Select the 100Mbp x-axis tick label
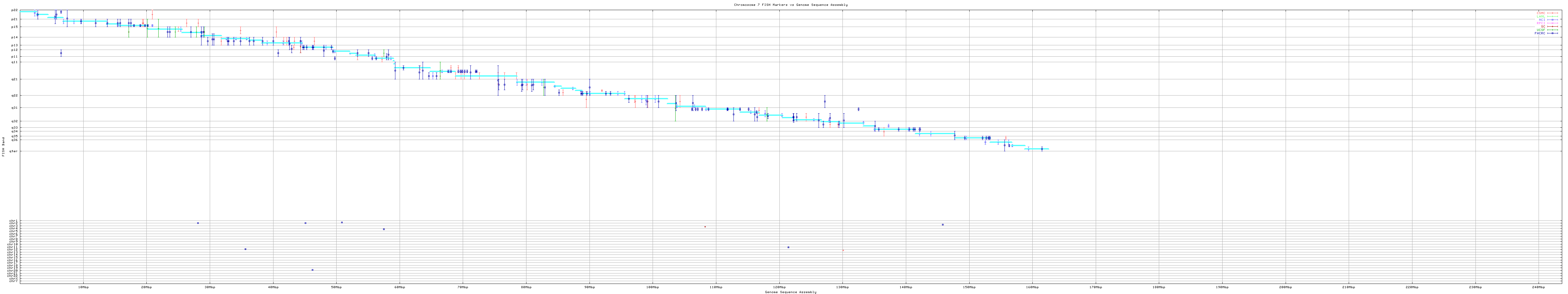The width and height of the screenshot is (1568, 294). 653,287
